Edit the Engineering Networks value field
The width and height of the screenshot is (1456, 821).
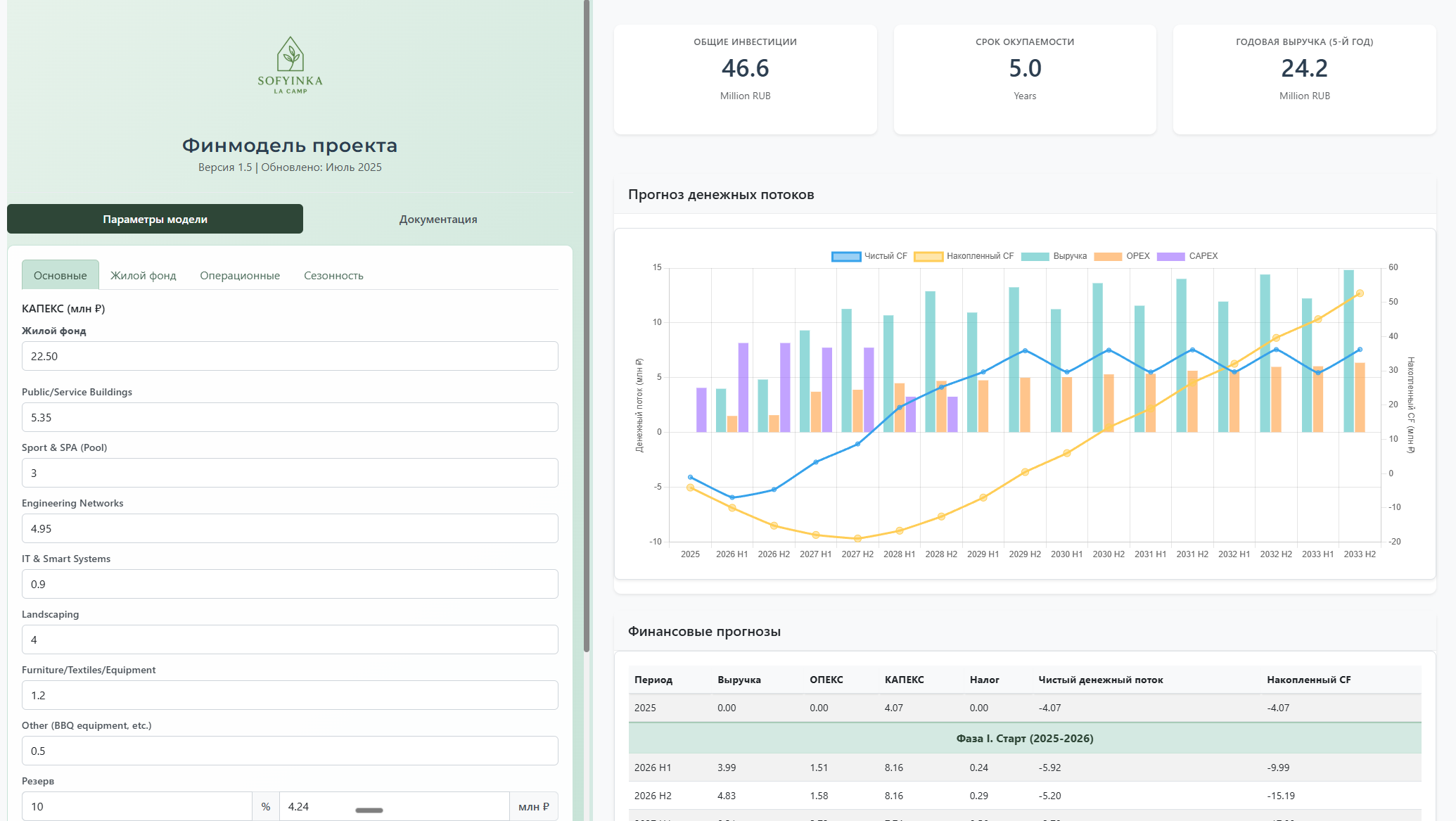point(290,528)
